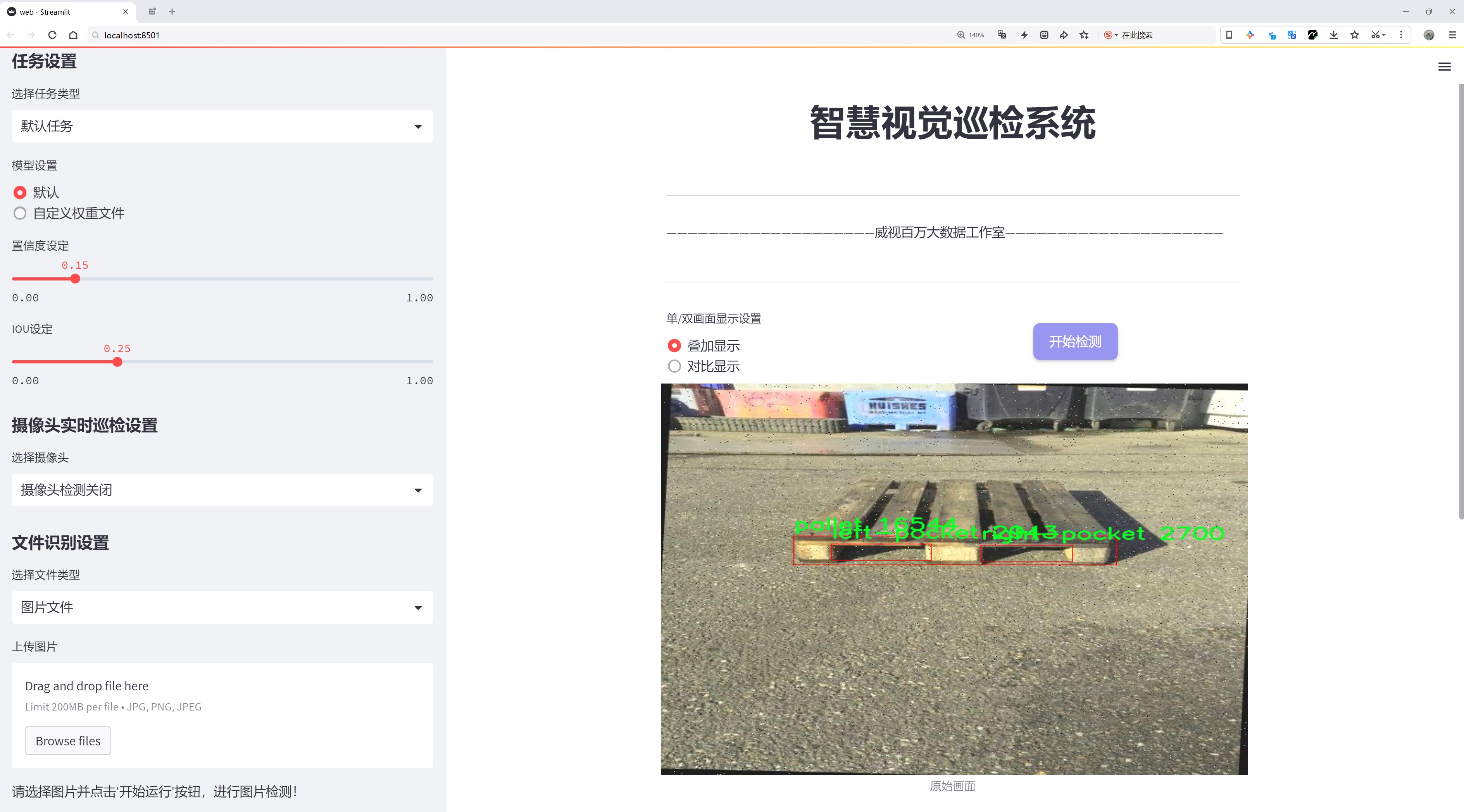The image size is (1464, 812).
Task: Add page to favorites star-plus icon
Action: pyautogui.click(x=1084, y=35)
